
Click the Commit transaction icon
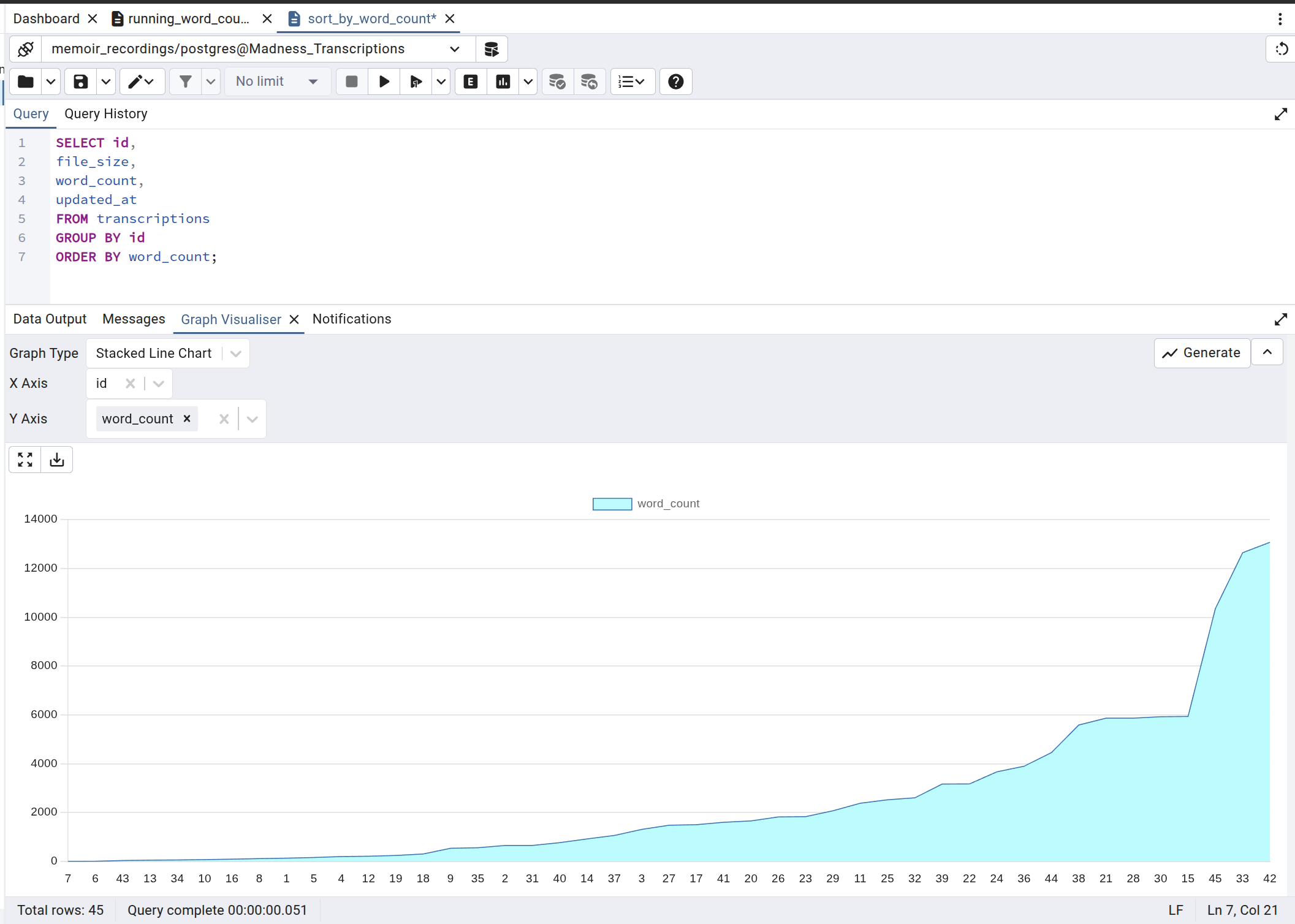tap(556, 81)
